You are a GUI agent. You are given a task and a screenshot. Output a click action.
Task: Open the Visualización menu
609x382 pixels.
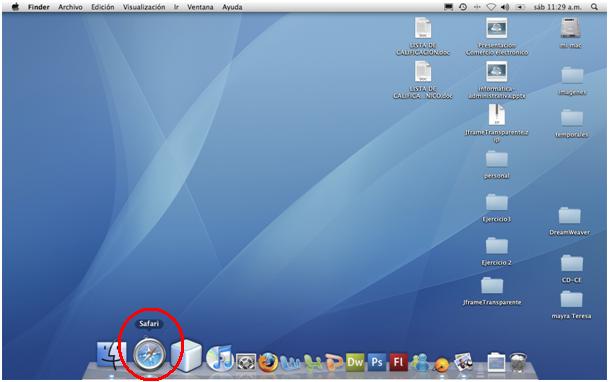(144, 7)
